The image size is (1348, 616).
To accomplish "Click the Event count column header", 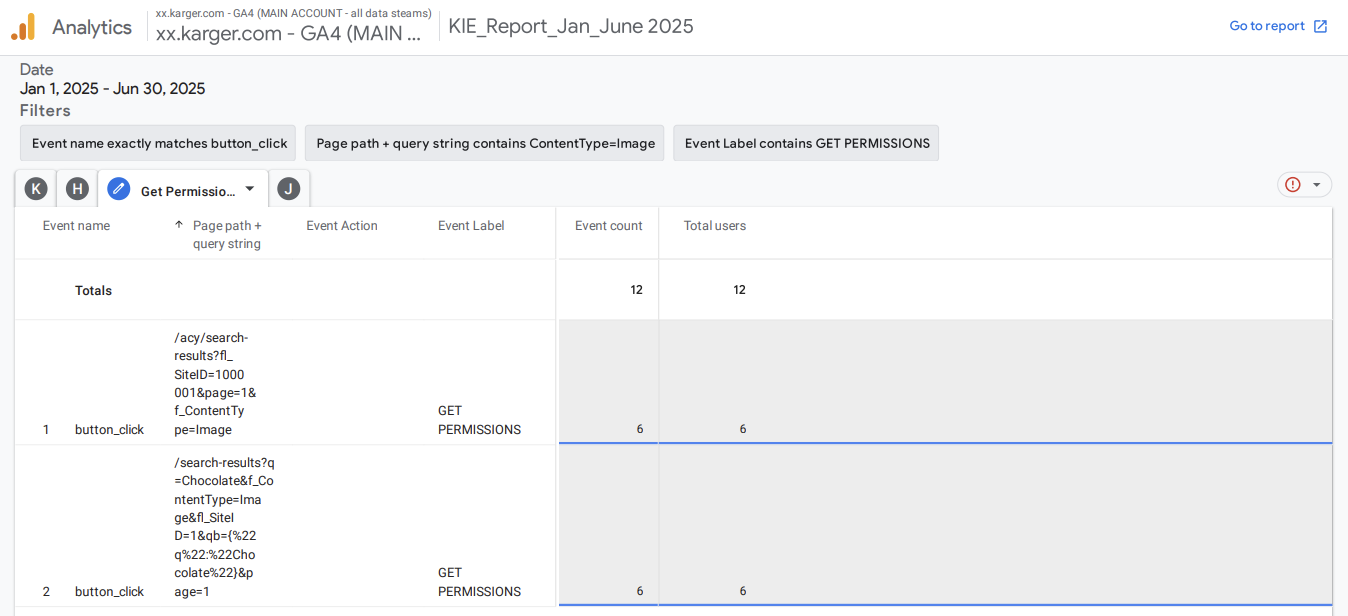I will (x=609, y=226).
